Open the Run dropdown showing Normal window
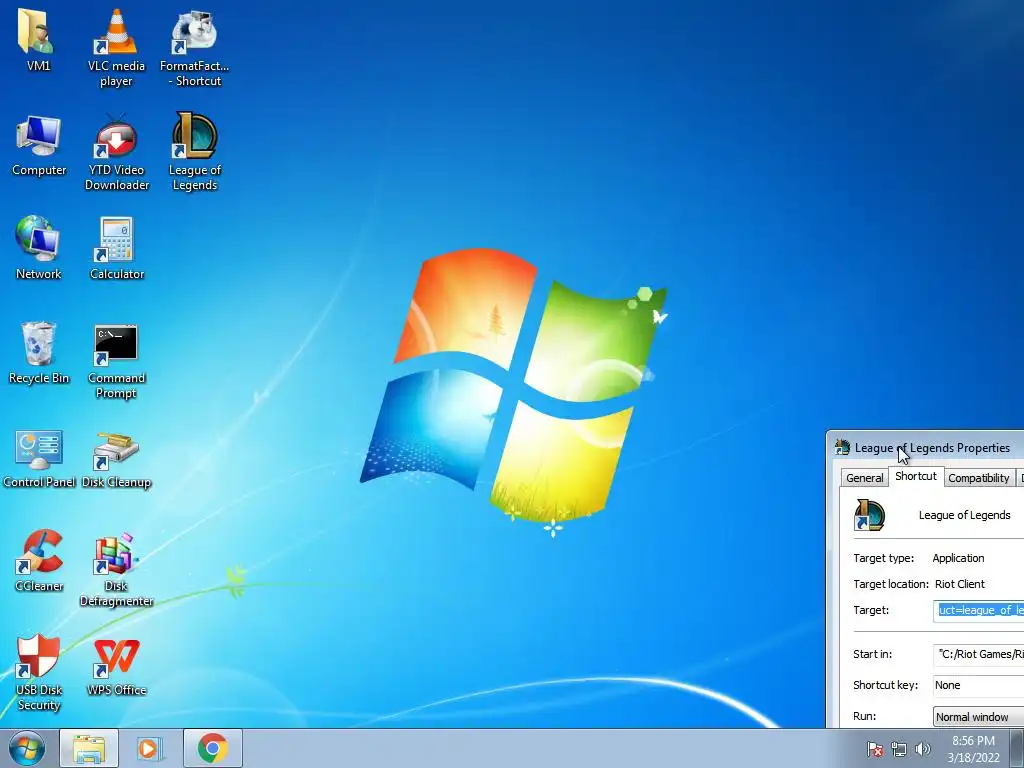 pos(978,716)
